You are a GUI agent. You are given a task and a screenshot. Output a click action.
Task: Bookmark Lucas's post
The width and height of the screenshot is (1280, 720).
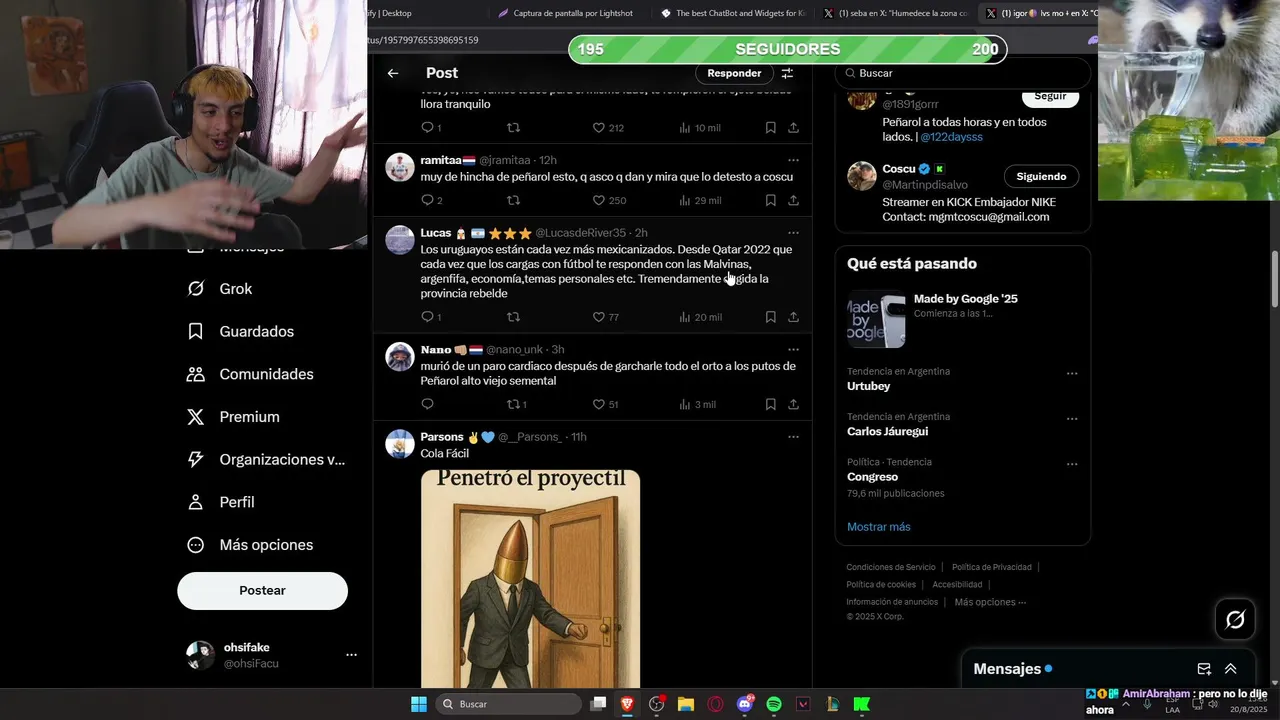pyautogui.click(x=770, y=317)
